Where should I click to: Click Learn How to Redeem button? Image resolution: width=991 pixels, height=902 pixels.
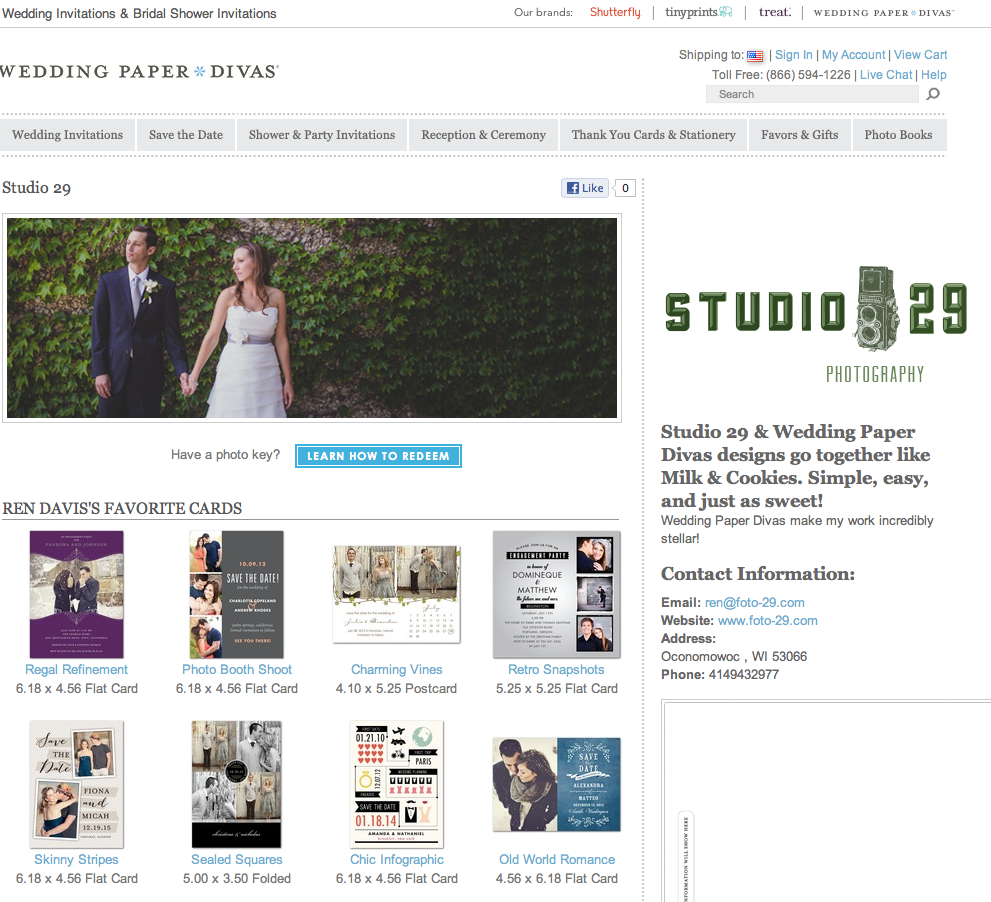click(x=378, y=456)
